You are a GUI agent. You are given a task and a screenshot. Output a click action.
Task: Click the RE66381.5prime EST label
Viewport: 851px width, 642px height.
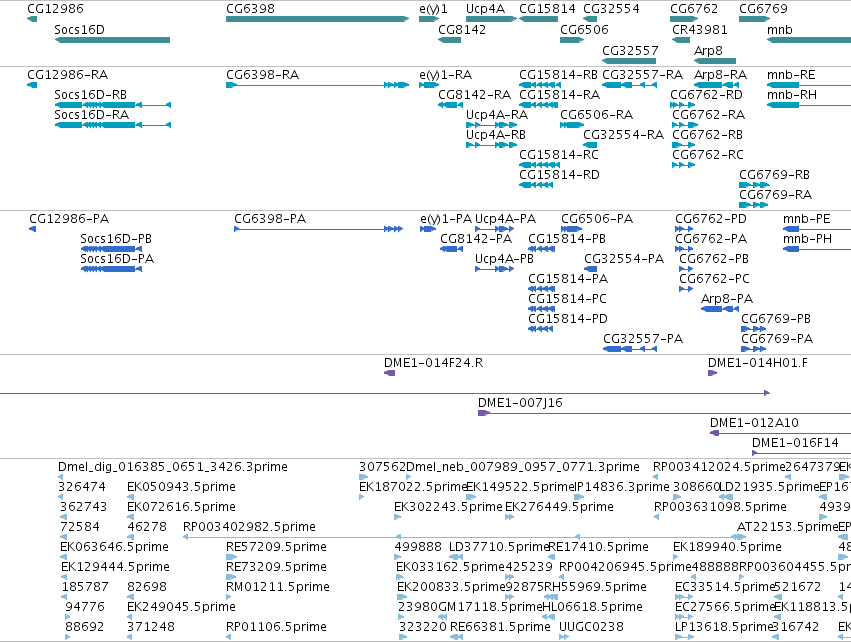(500, 627)
